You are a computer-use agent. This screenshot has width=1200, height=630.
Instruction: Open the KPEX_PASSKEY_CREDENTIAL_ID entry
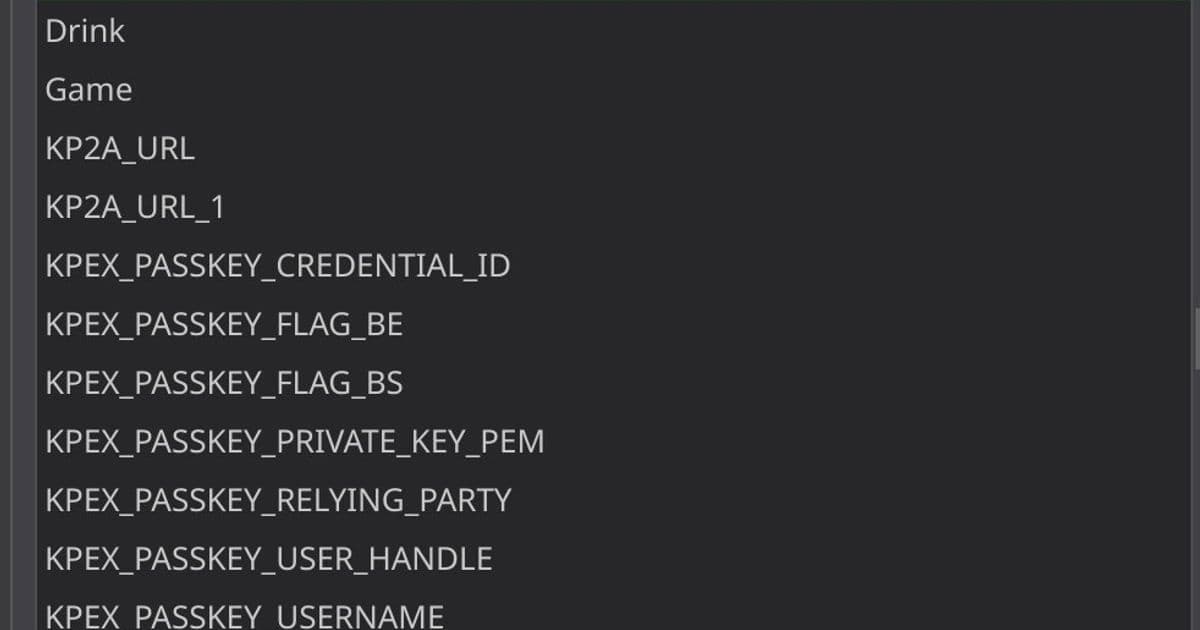(x=278, y=265)
